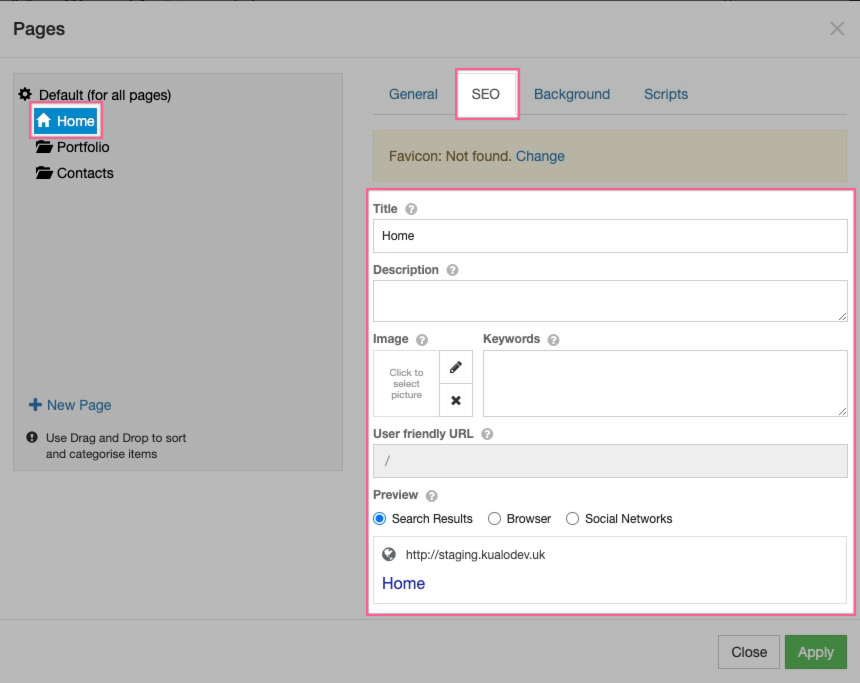Click the pencil edit image icon
This screenshot has height=683, width=860.
456,367
